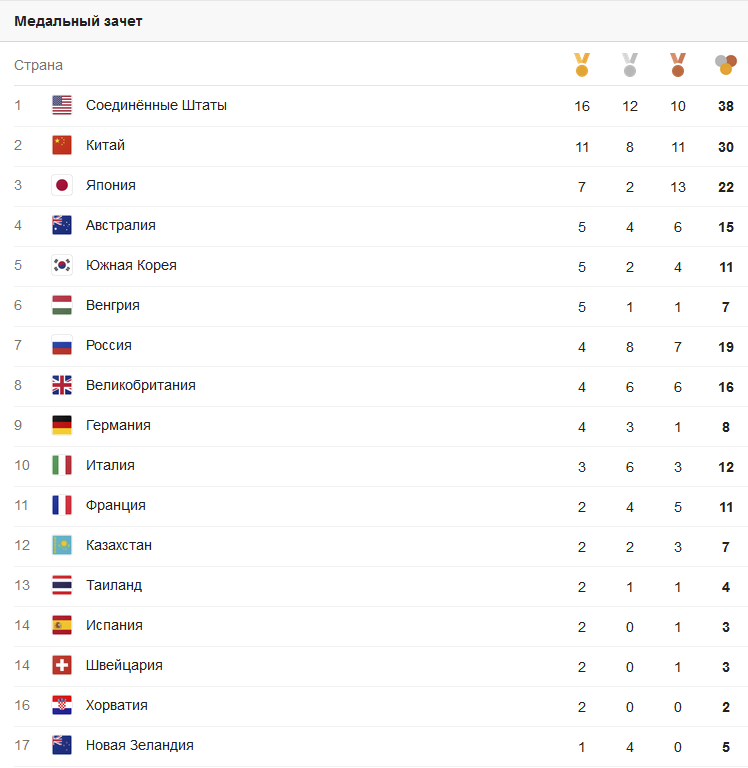The height and width of the screenshot is (768, 748).
Task: Click the Страна column header
Action: (38, 65)
